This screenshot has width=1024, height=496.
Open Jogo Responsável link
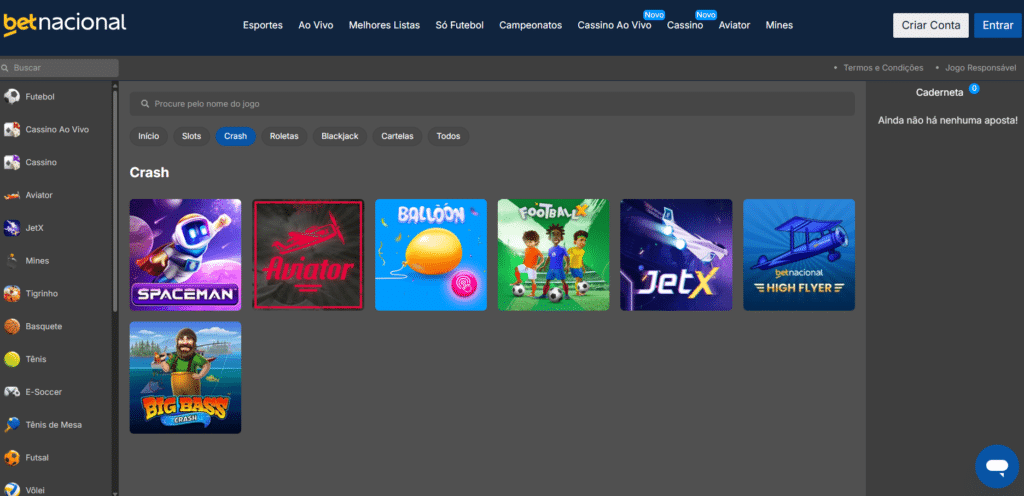pyautogui.click(x=980, y=68)
